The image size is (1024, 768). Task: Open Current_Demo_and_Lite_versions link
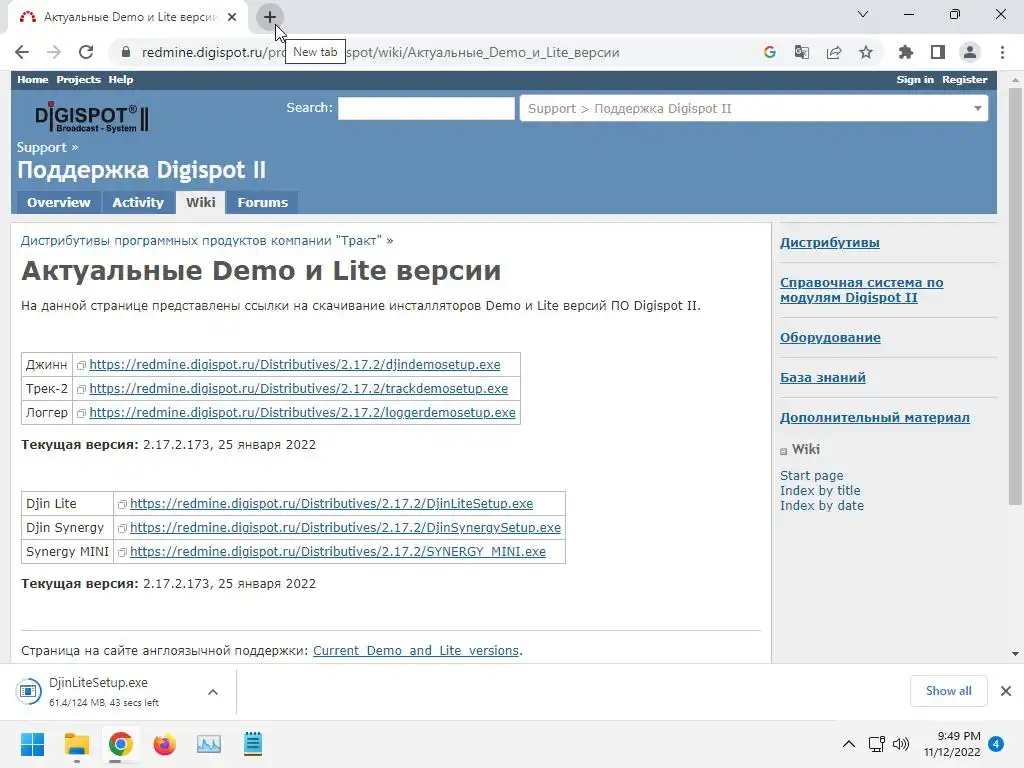[x=416, y=650]
